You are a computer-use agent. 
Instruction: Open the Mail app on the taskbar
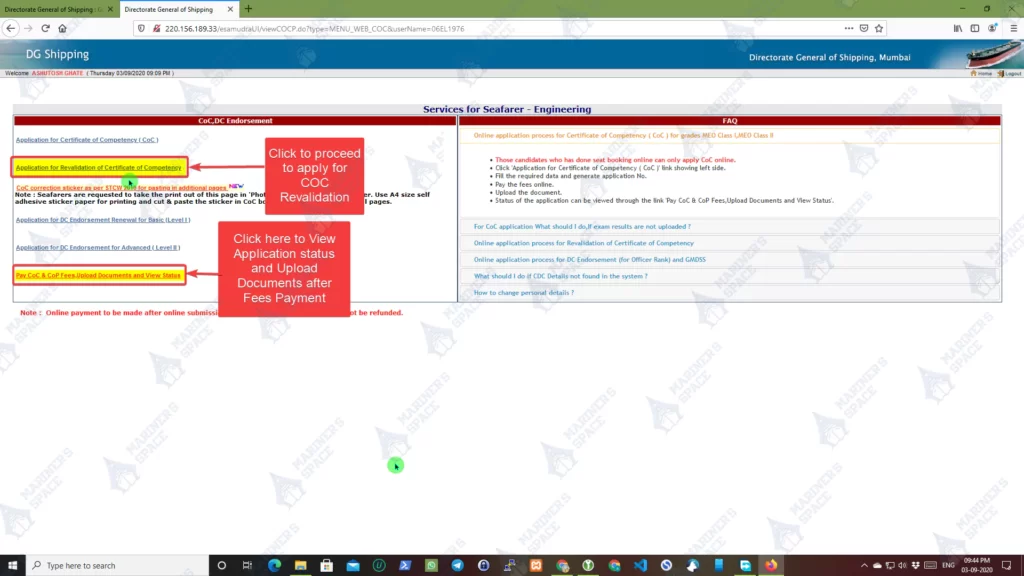(x=353, y=565)
